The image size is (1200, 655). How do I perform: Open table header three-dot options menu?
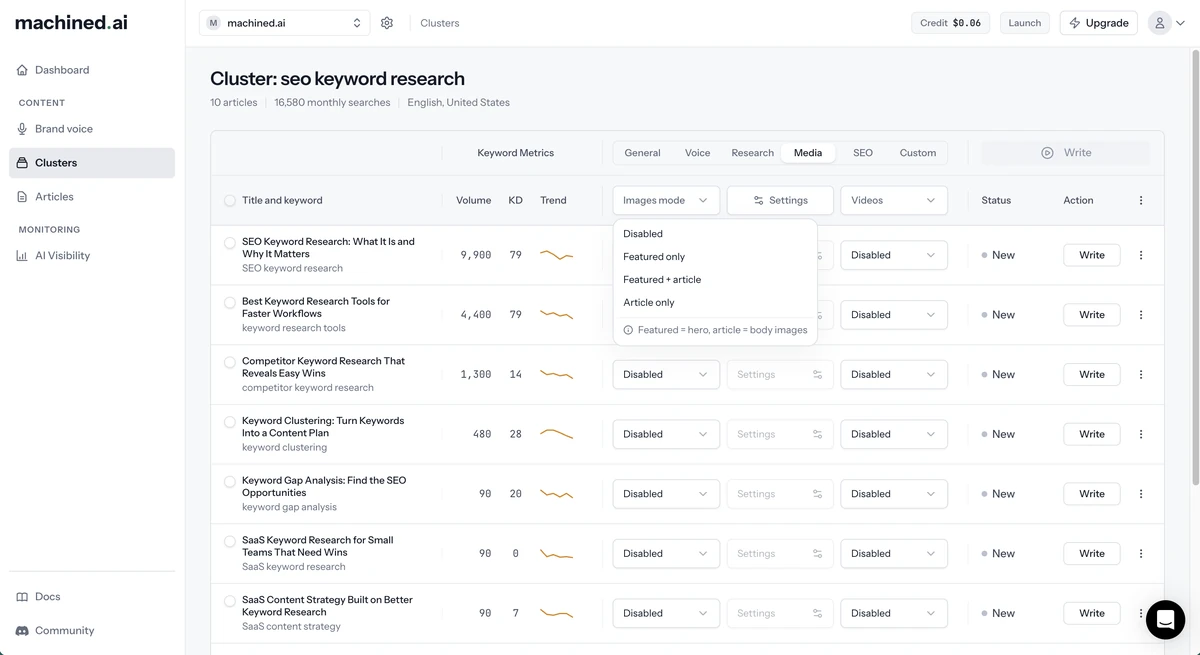click(1141, 200)
